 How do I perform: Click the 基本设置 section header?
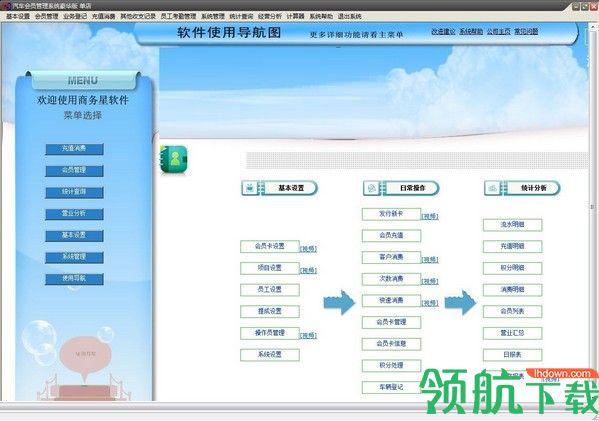pos(280,188)
